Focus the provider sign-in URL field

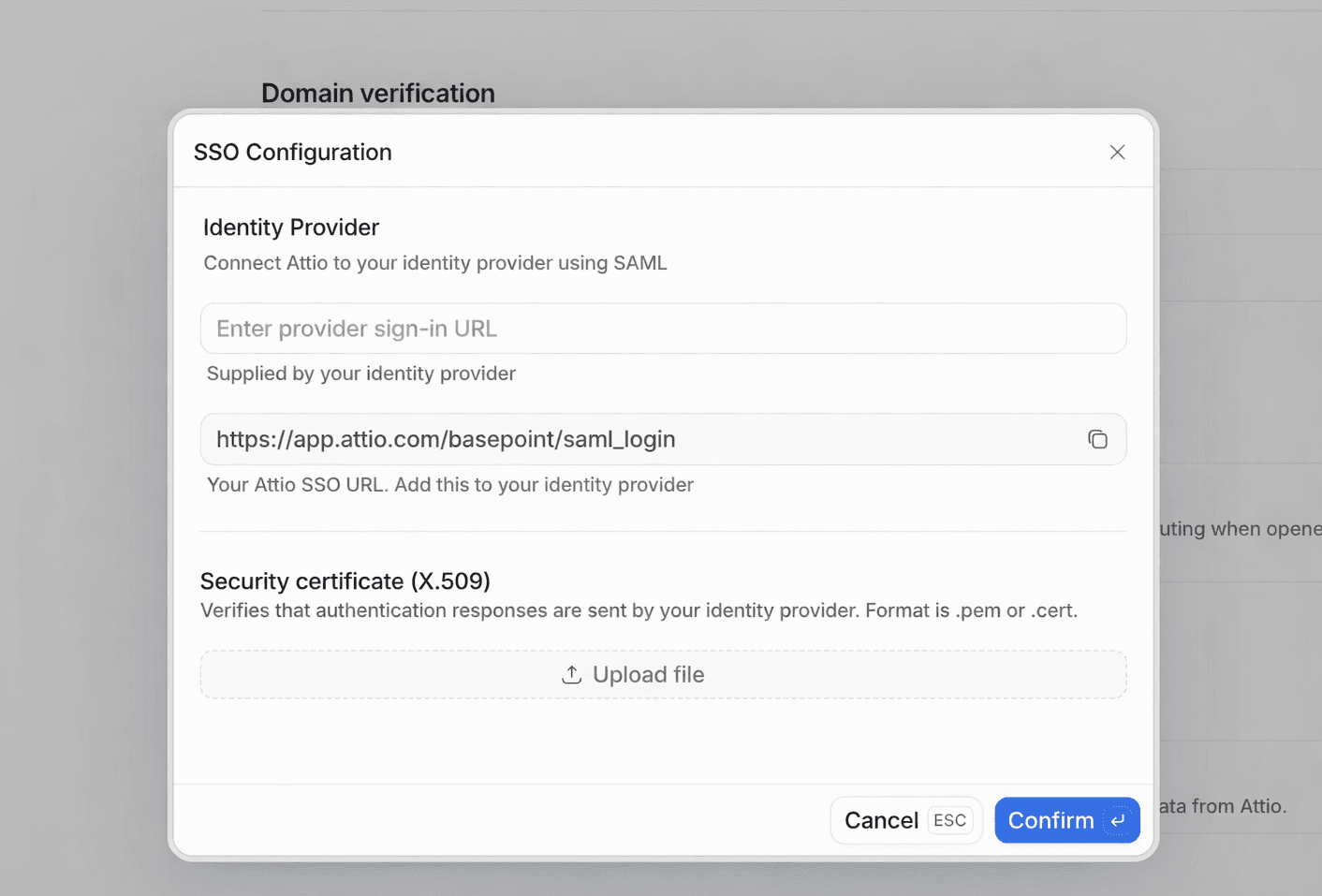[662, 329]
